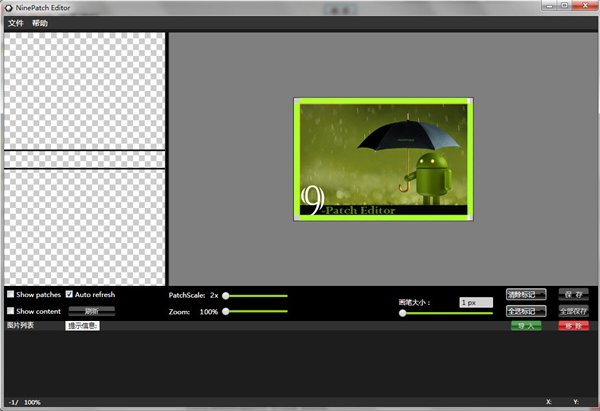Screen dimensions: 600x411
Task: Click the 提示信息 hint info field
Action: click(82, 326)
